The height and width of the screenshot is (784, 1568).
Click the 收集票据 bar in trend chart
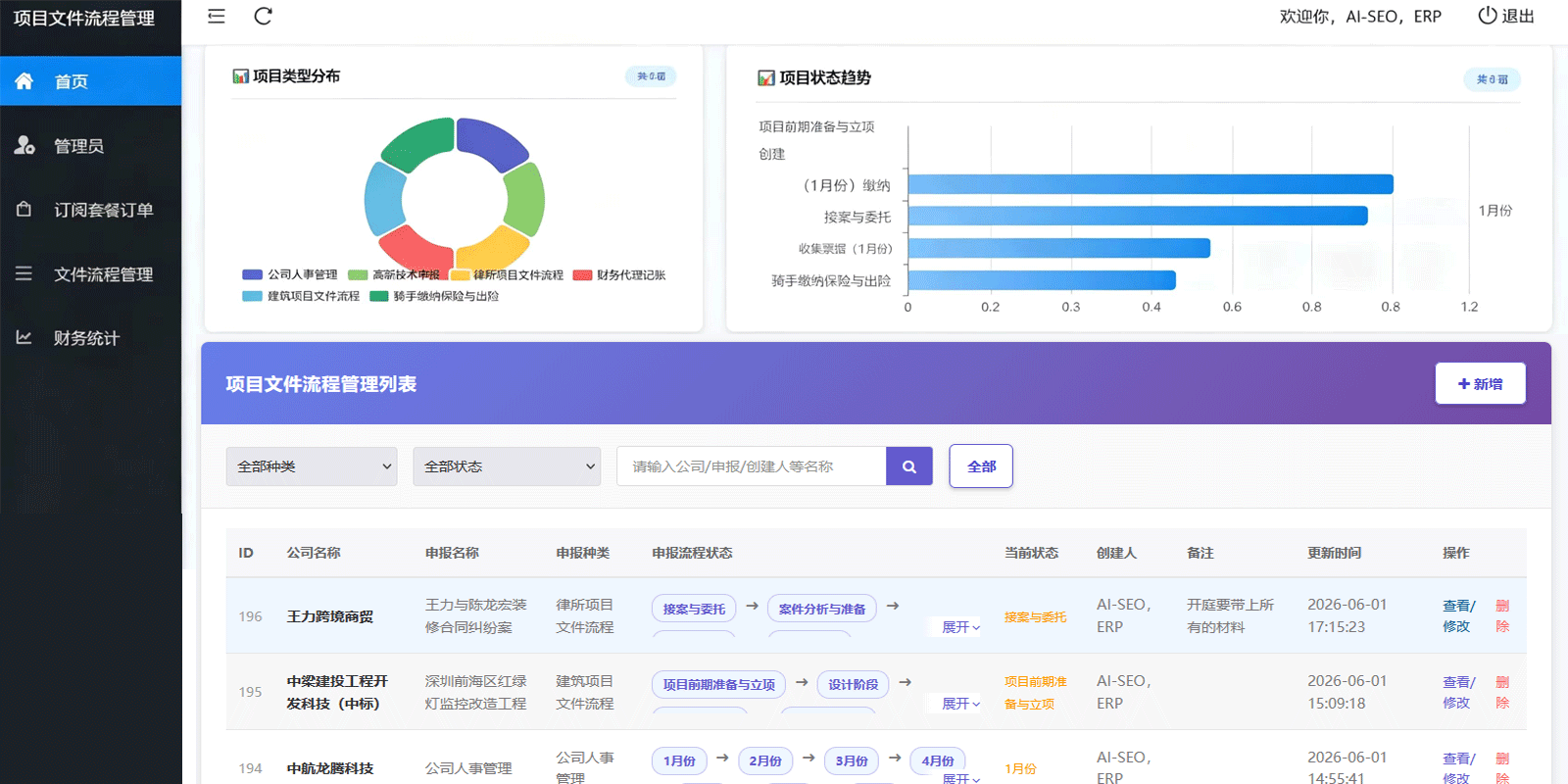(x=1059, y=248)
